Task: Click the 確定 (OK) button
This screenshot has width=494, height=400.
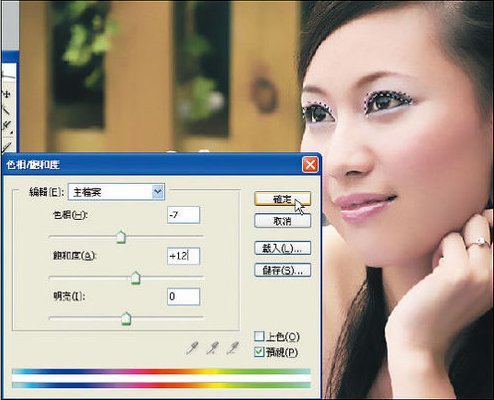Action: (282, 199)
